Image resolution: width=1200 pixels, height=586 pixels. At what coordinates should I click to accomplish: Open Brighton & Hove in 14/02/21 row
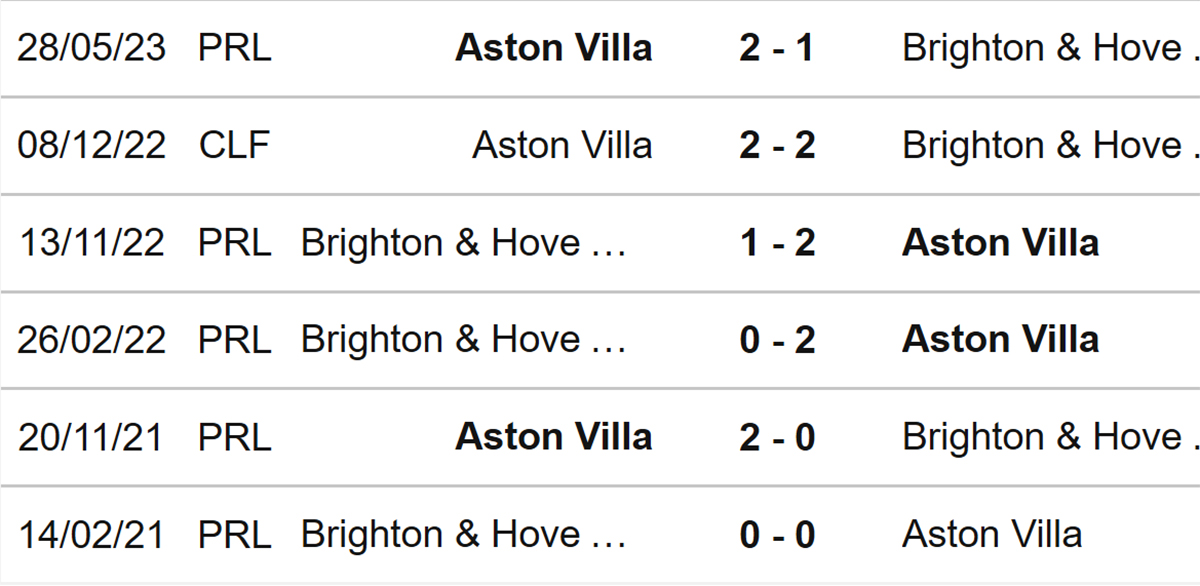[463, 535]
